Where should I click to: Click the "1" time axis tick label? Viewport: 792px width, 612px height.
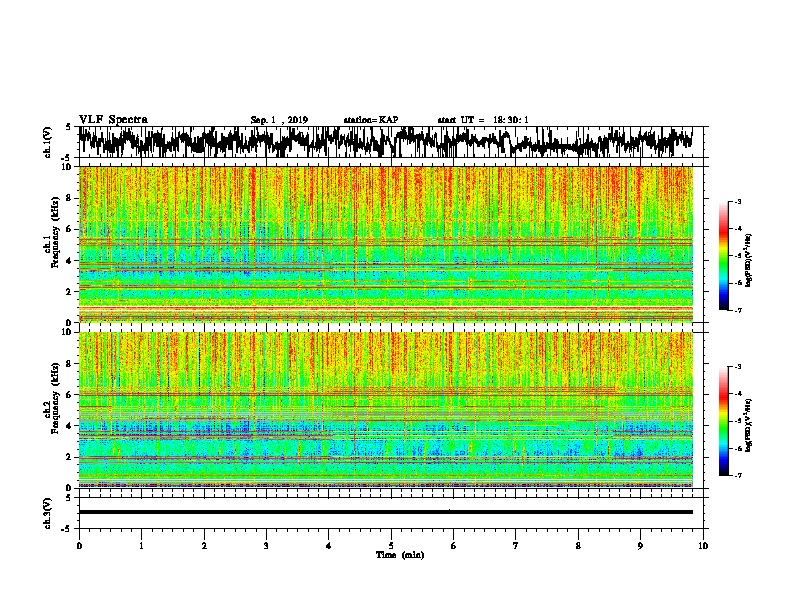point(141,546)
